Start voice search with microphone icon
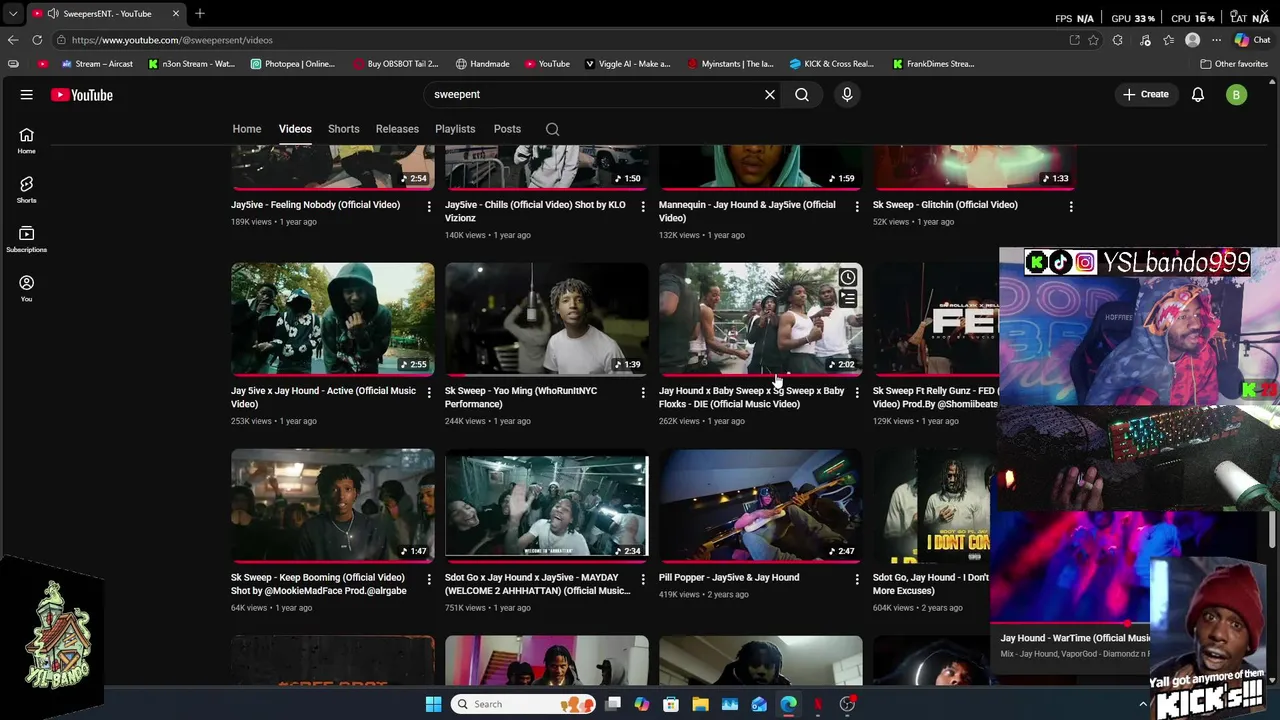Viewport: 1280px width, 720px height. coord(847,95)
